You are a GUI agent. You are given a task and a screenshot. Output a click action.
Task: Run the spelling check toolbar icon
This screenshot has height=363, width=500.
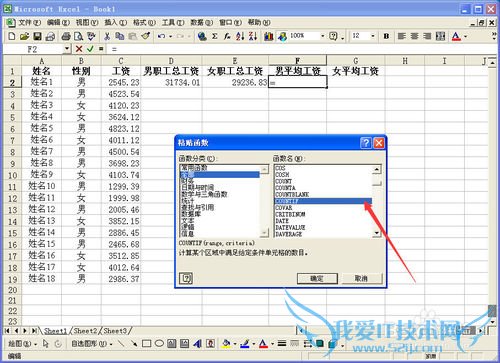click(x=91, y=36)
